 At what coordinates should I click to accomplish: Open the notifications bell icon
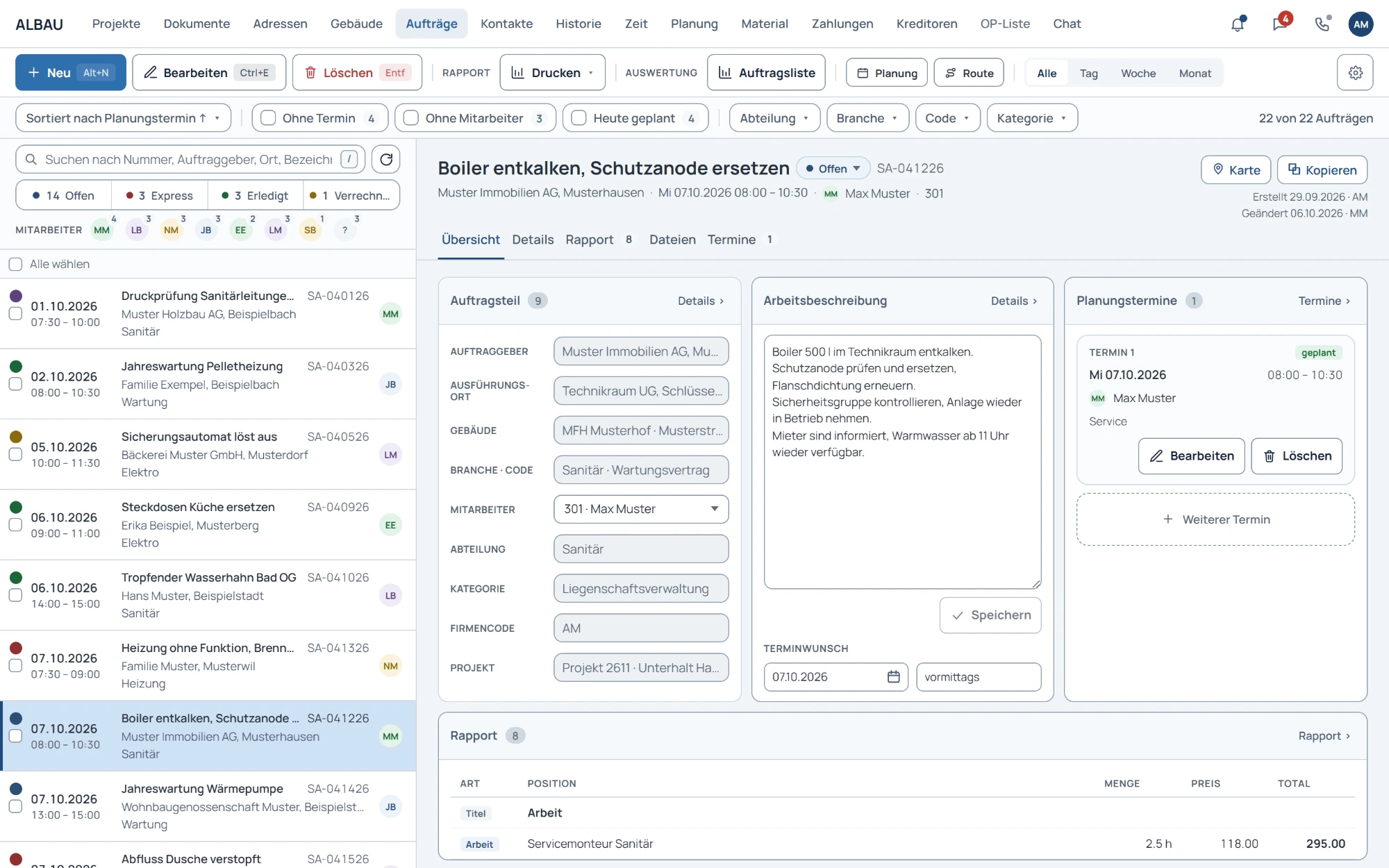coord(1238,24)
